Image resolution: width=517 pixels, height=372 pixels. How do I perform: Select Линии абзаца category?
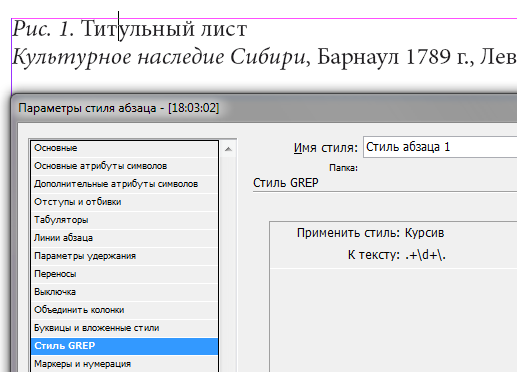125,238
